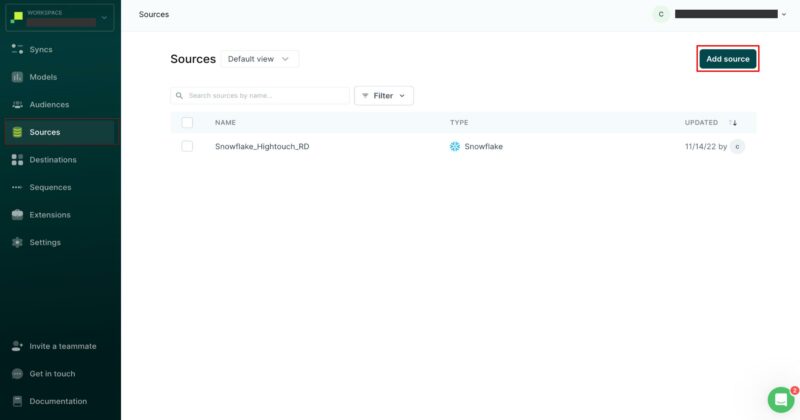The width and height of the screenshot is (800, 420).
Task: Open the chat support bubble
Action: coord(780,399)
